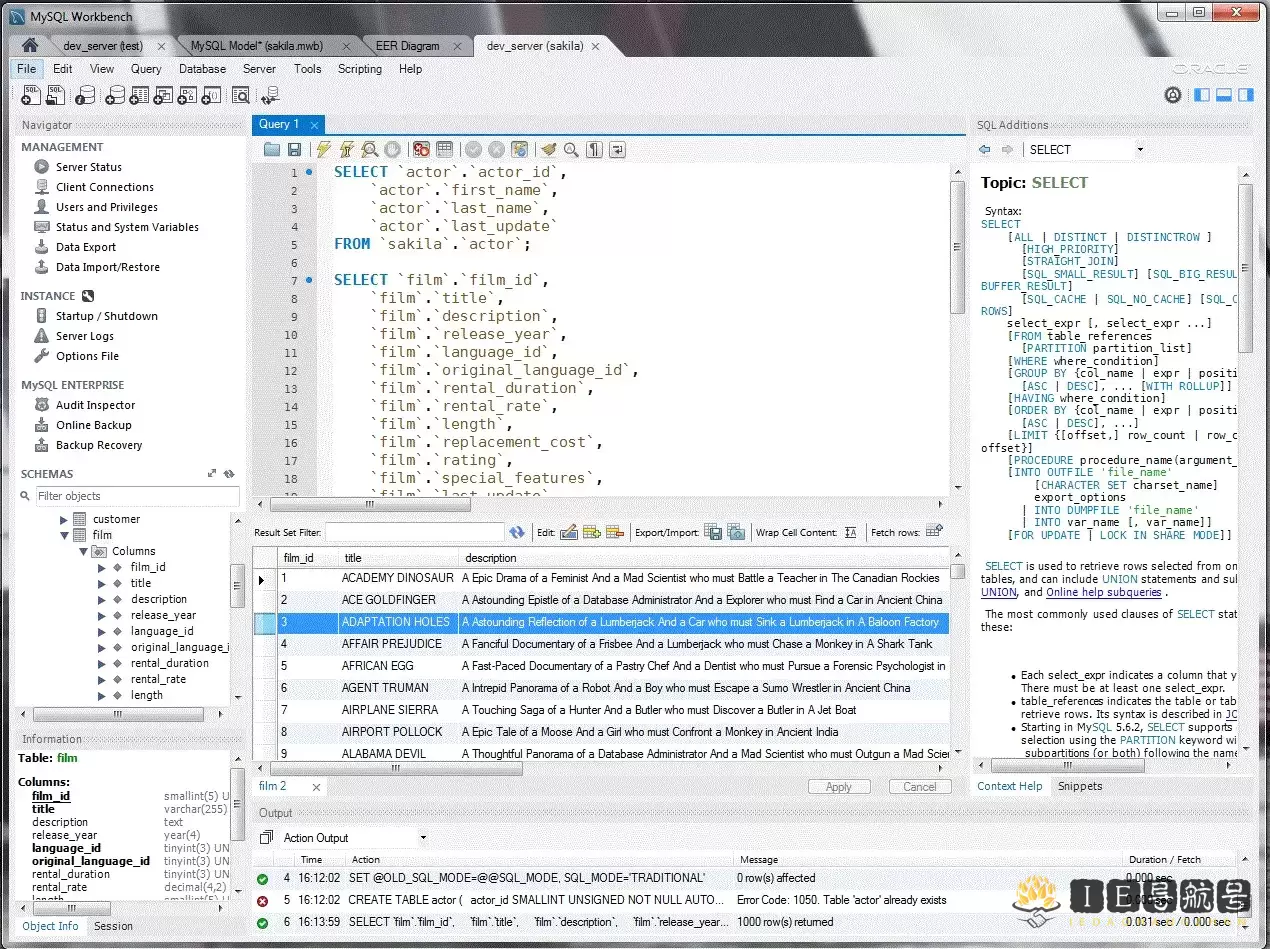
Task: Open the Online help subqueries link
Action: 1104,592
